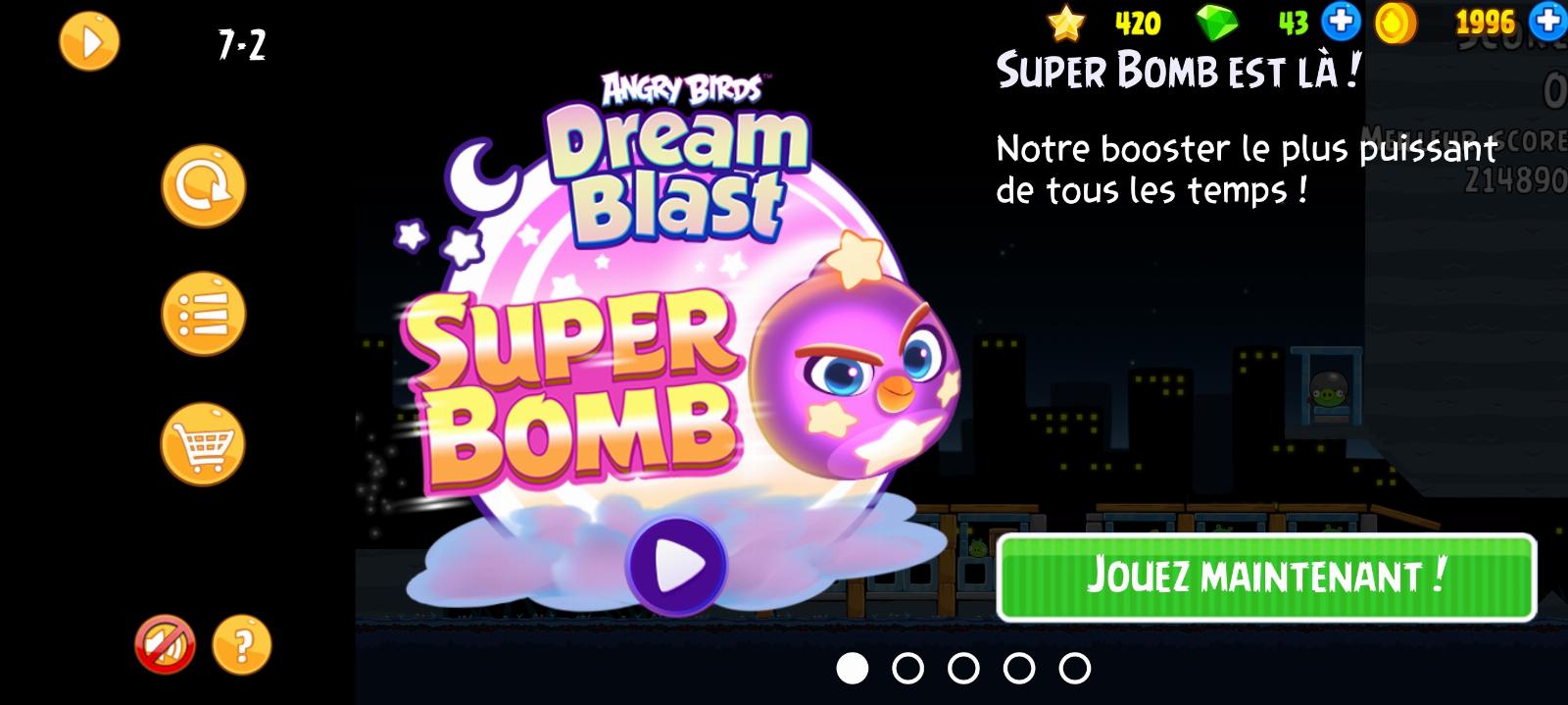Screen dimensions: 1568x705
Task: Toggle the muted sound icon
Action: (x=165, y=645)
